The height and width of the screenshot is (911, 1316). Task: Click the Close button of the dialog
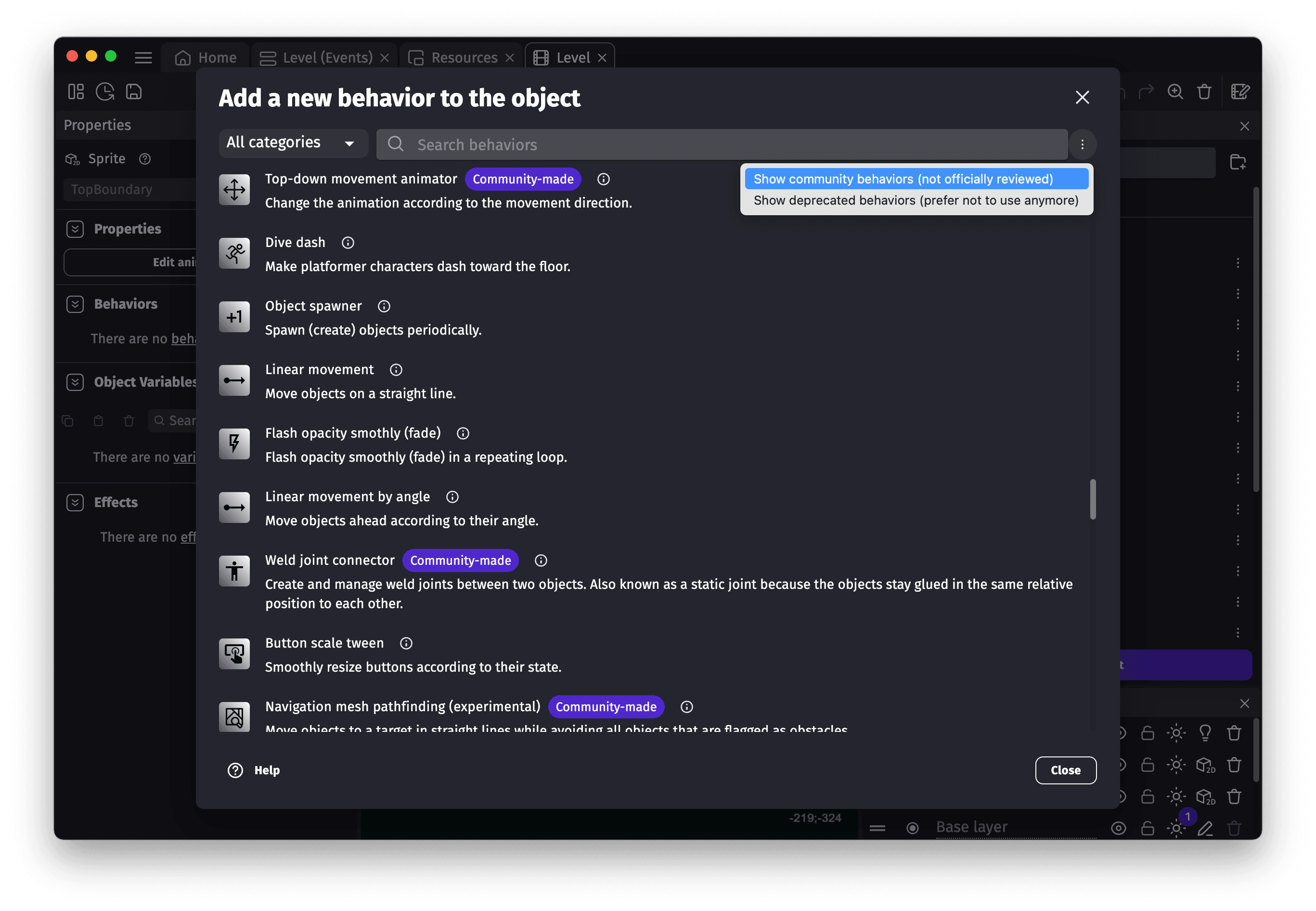tap(1065, 770)
